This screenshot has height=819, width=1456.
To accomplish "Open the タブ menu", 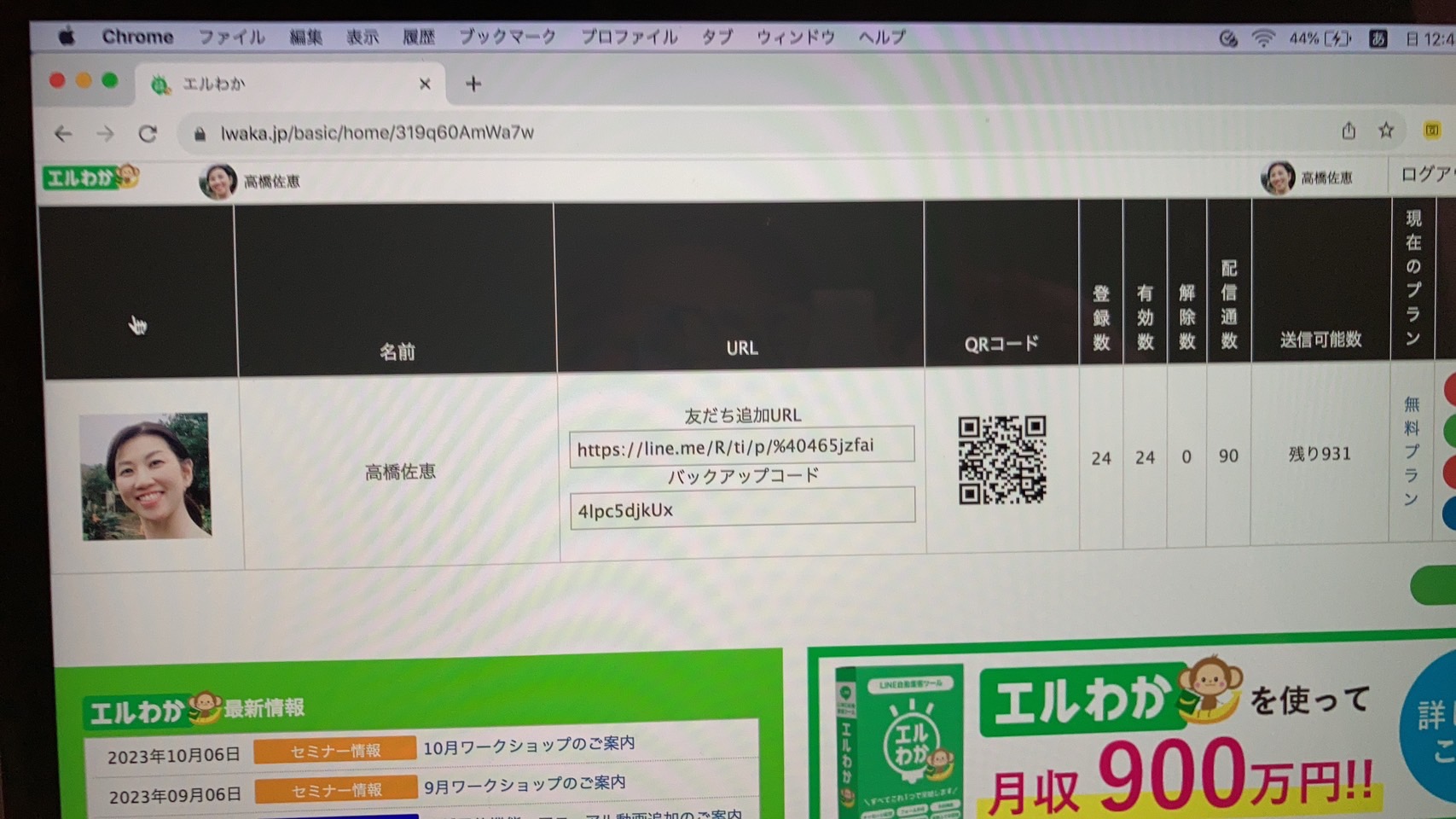I will [x=716, y=37].
